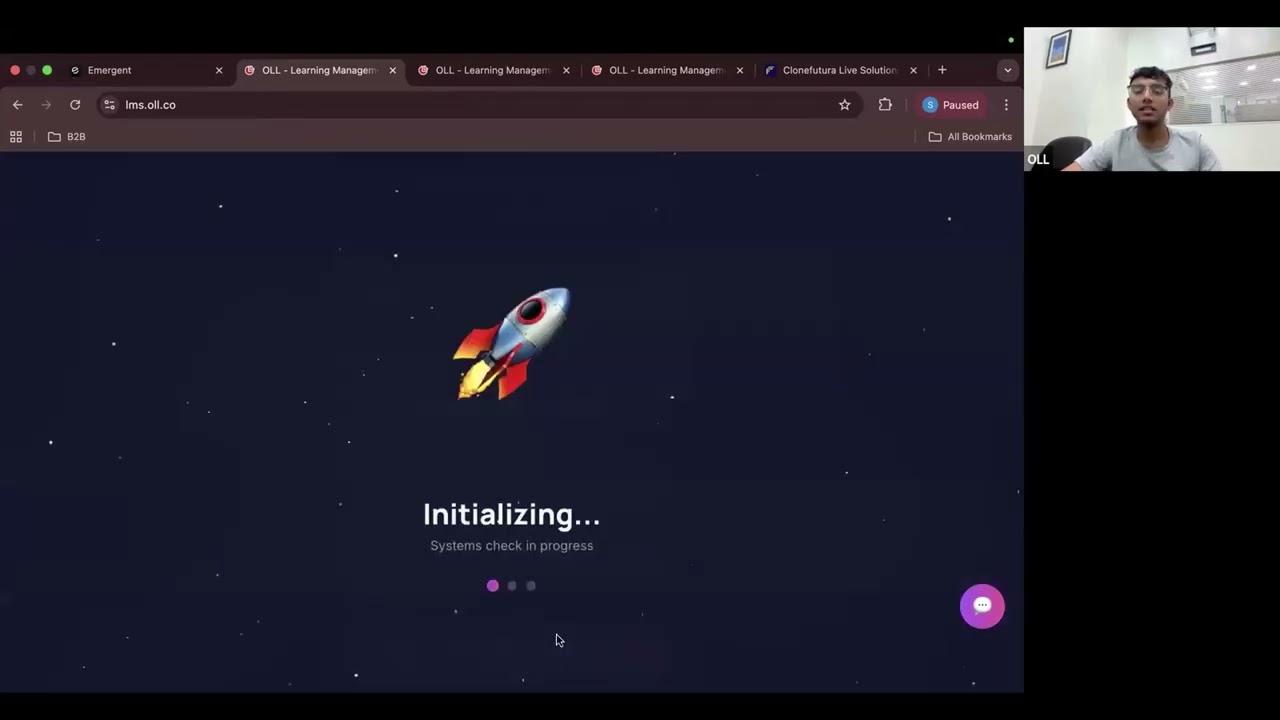Click the pink loading progress dot

coord(492,586)
